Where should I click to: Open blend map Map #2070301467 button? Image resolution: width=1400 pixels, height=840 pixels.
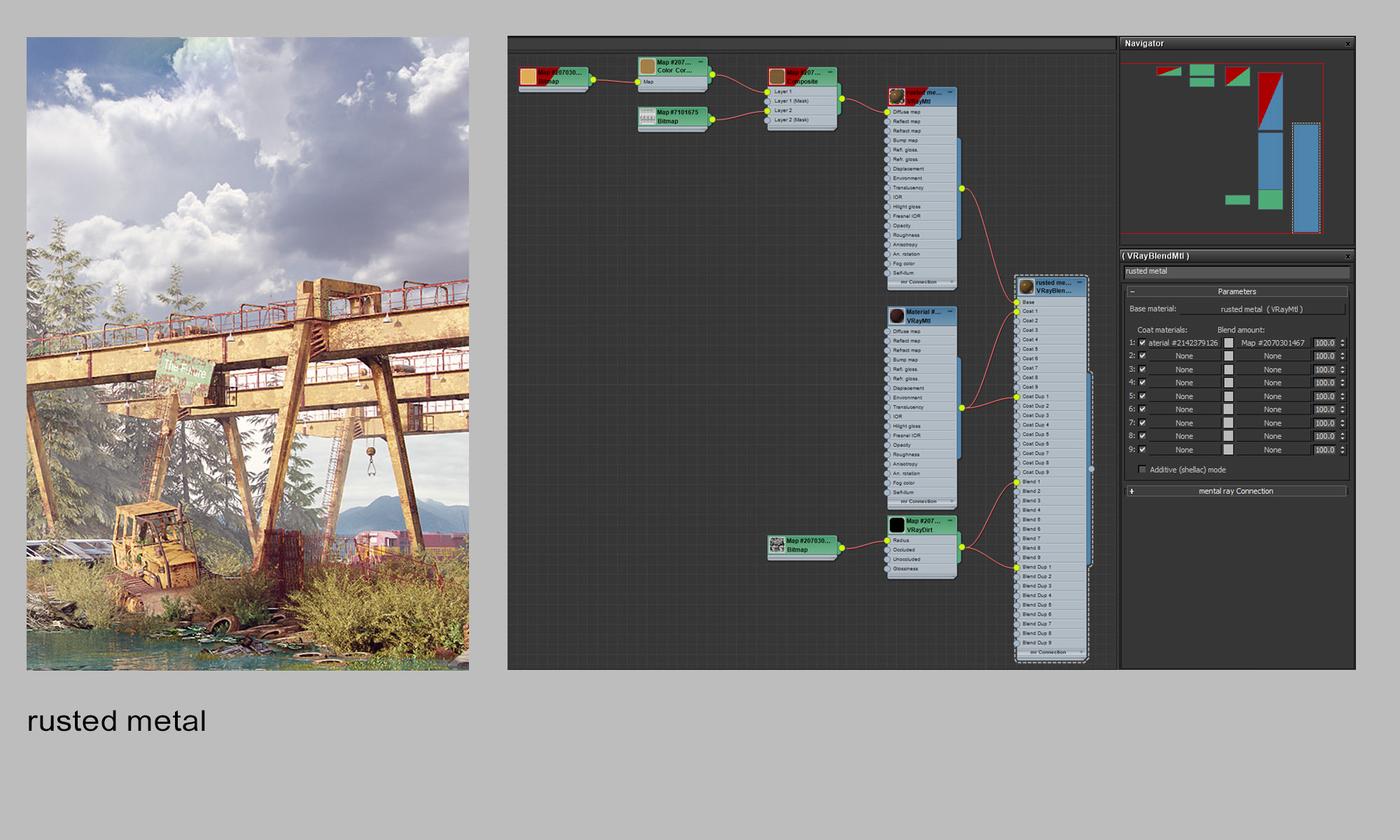(1273, 343)
